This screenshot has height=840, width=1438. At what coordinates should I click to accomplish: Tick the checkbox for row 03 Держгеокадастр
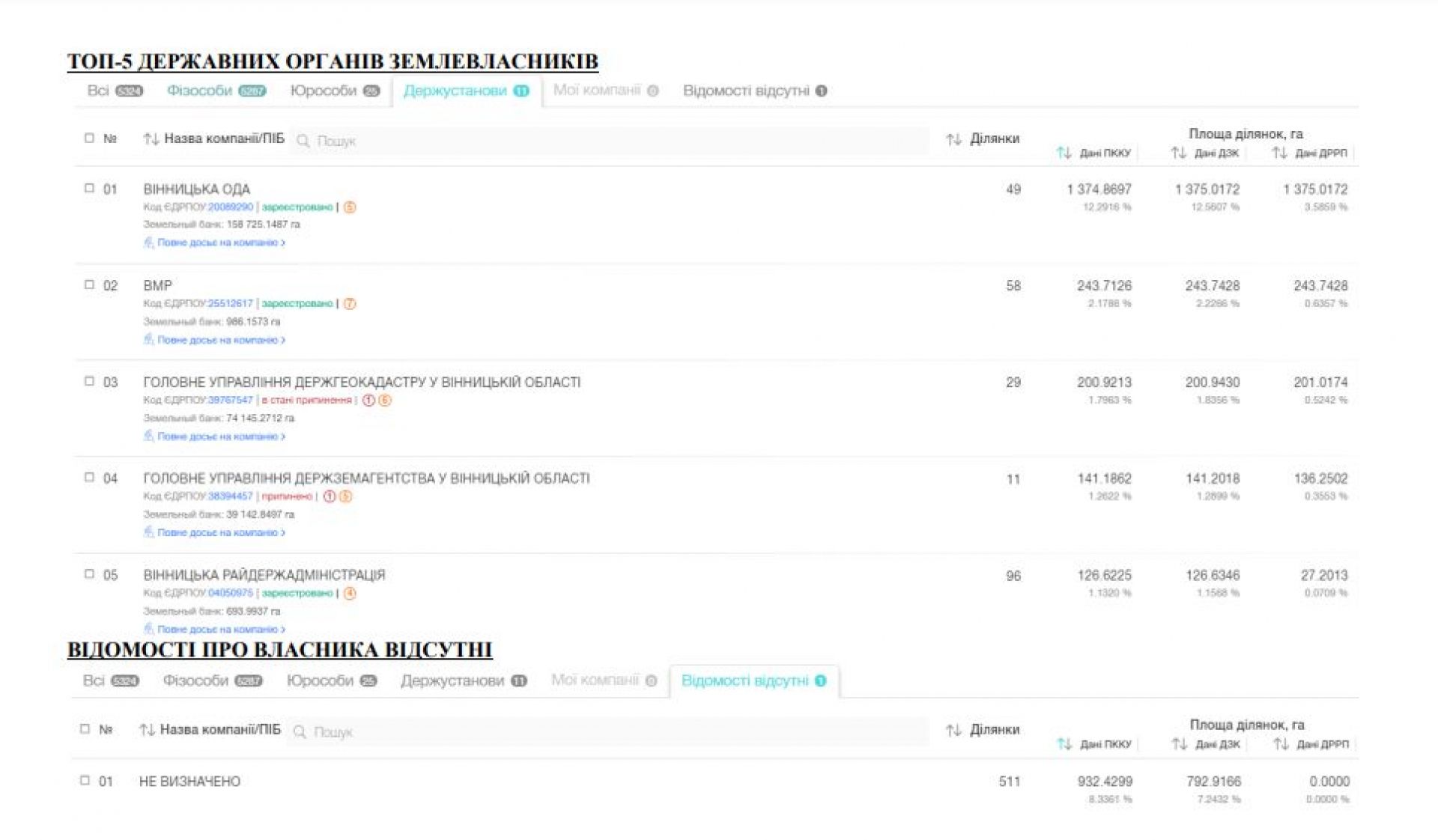[89, 381]
